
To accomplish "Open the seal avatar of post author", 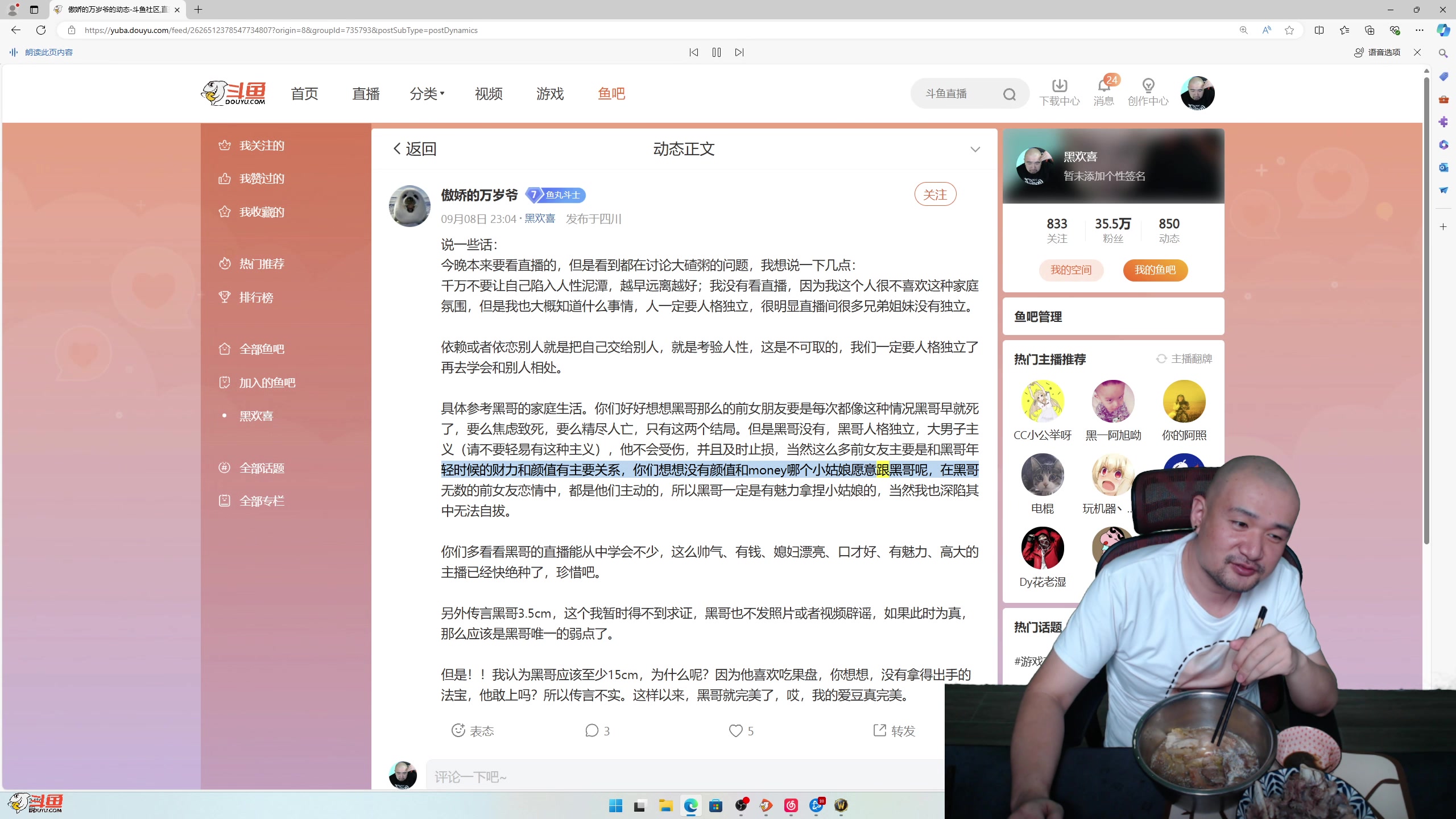I will 409,206.
